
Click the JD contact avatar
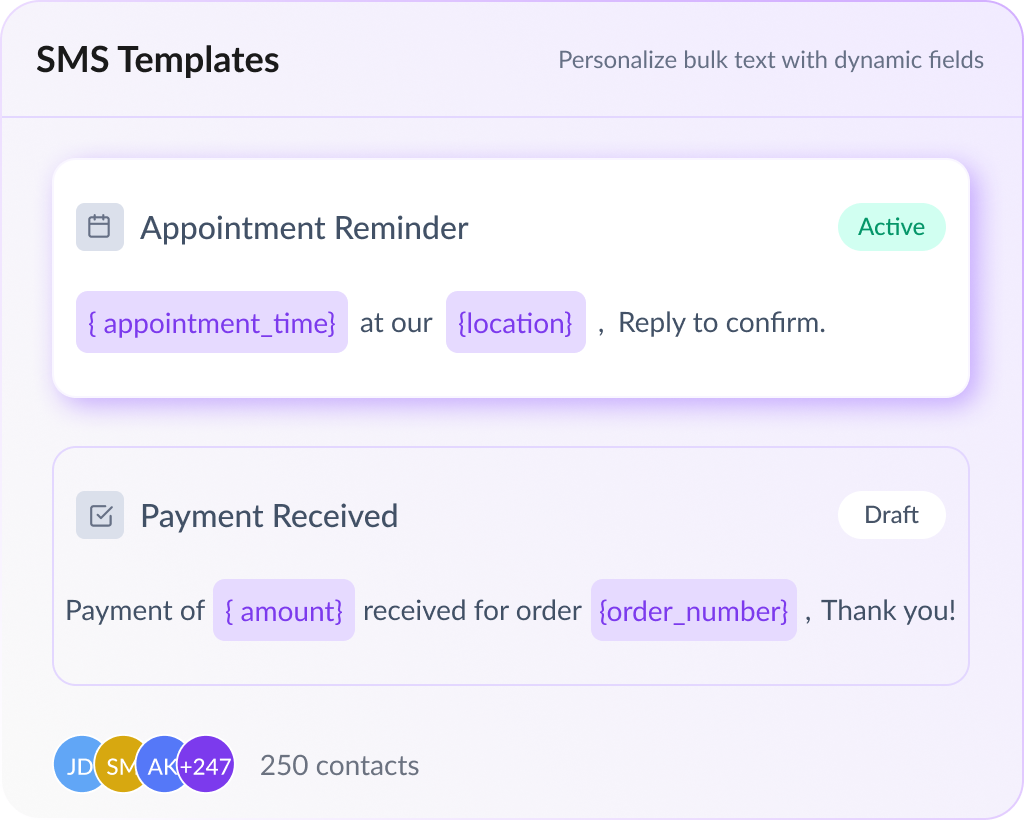[74, 766]
